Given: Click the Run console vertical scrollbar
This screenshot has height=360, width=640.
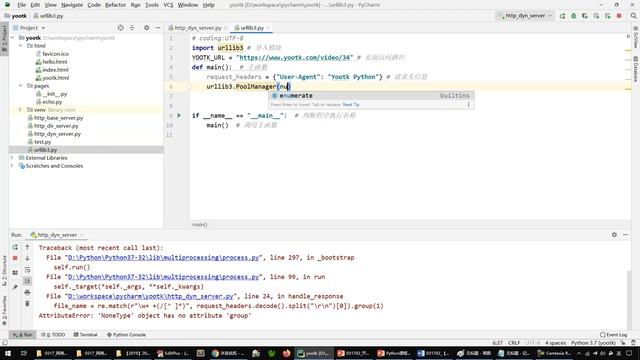Looking at the screenshot, I should 629,299.
